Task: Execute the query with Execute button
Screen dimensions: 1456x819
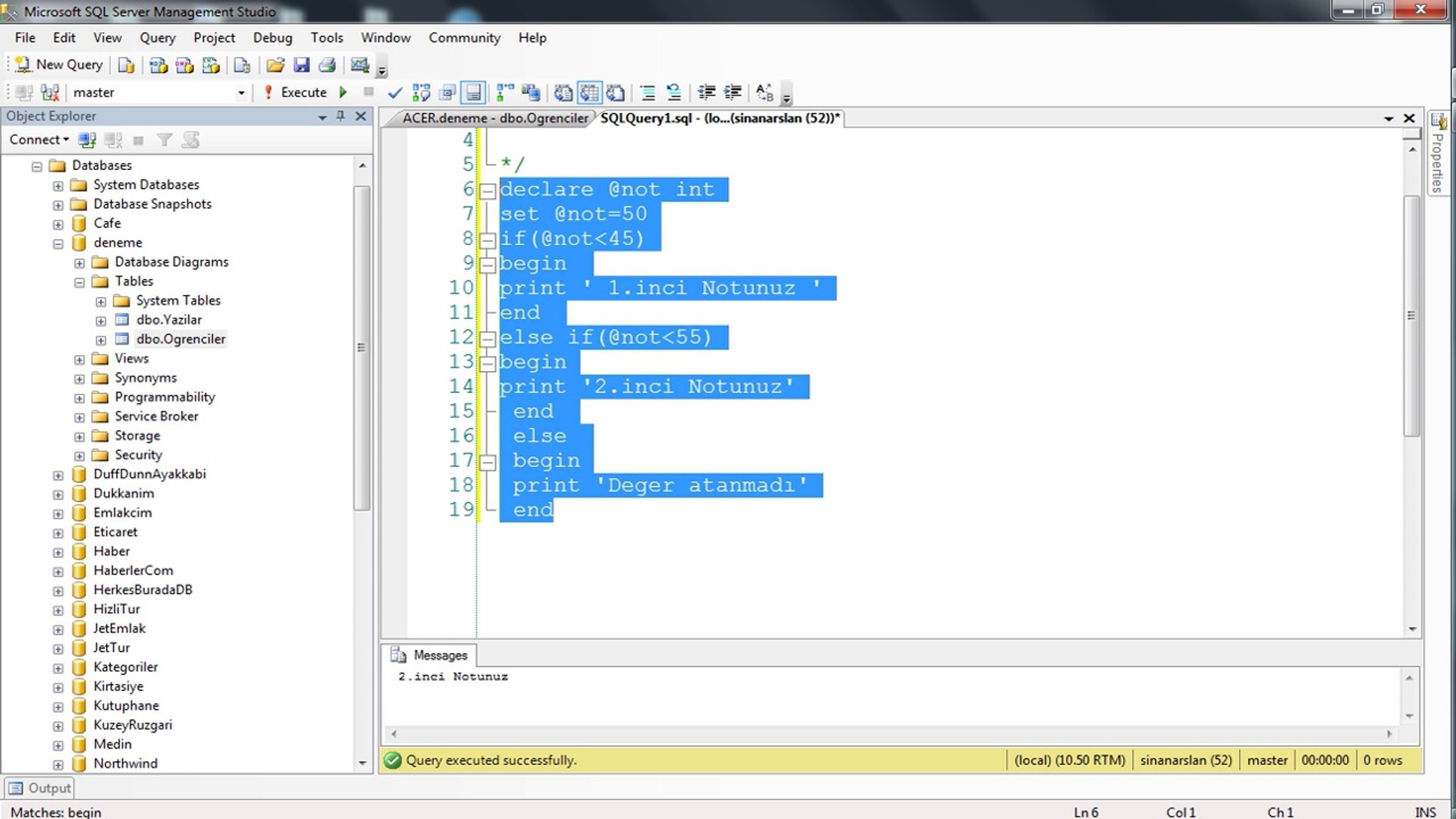Action: click(295, 93)
